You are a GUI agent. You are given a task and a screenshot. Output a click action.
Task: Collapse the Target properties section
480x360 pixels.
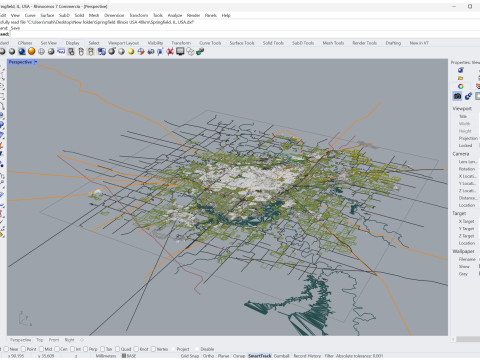459,213
